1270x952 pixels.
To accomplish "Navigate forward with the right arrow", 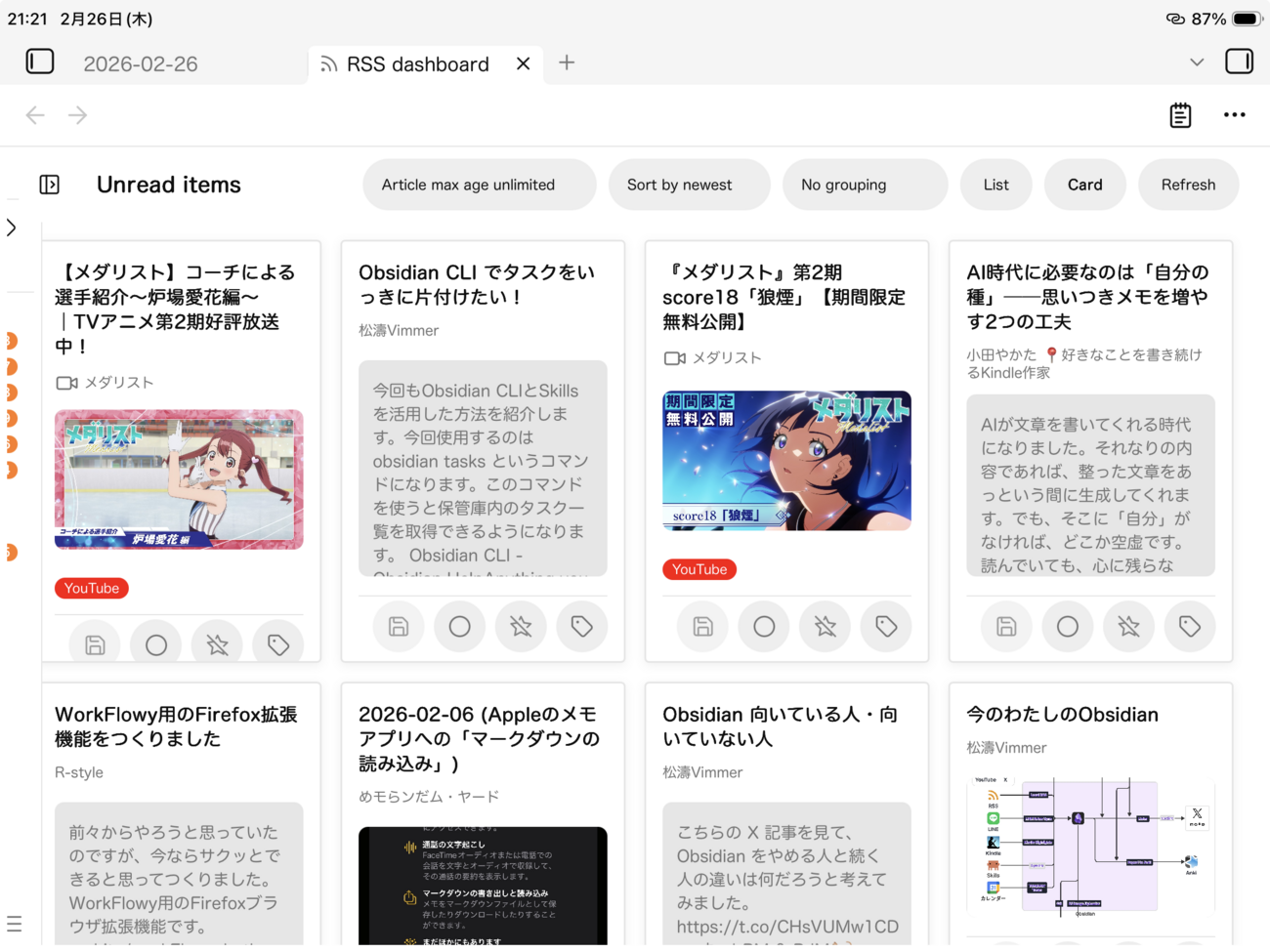I will pos(78,115).
